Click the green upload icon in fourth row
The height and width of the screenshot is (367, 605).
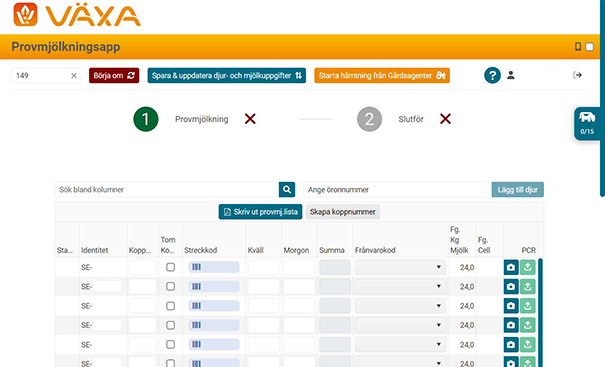tap(527, 325)
